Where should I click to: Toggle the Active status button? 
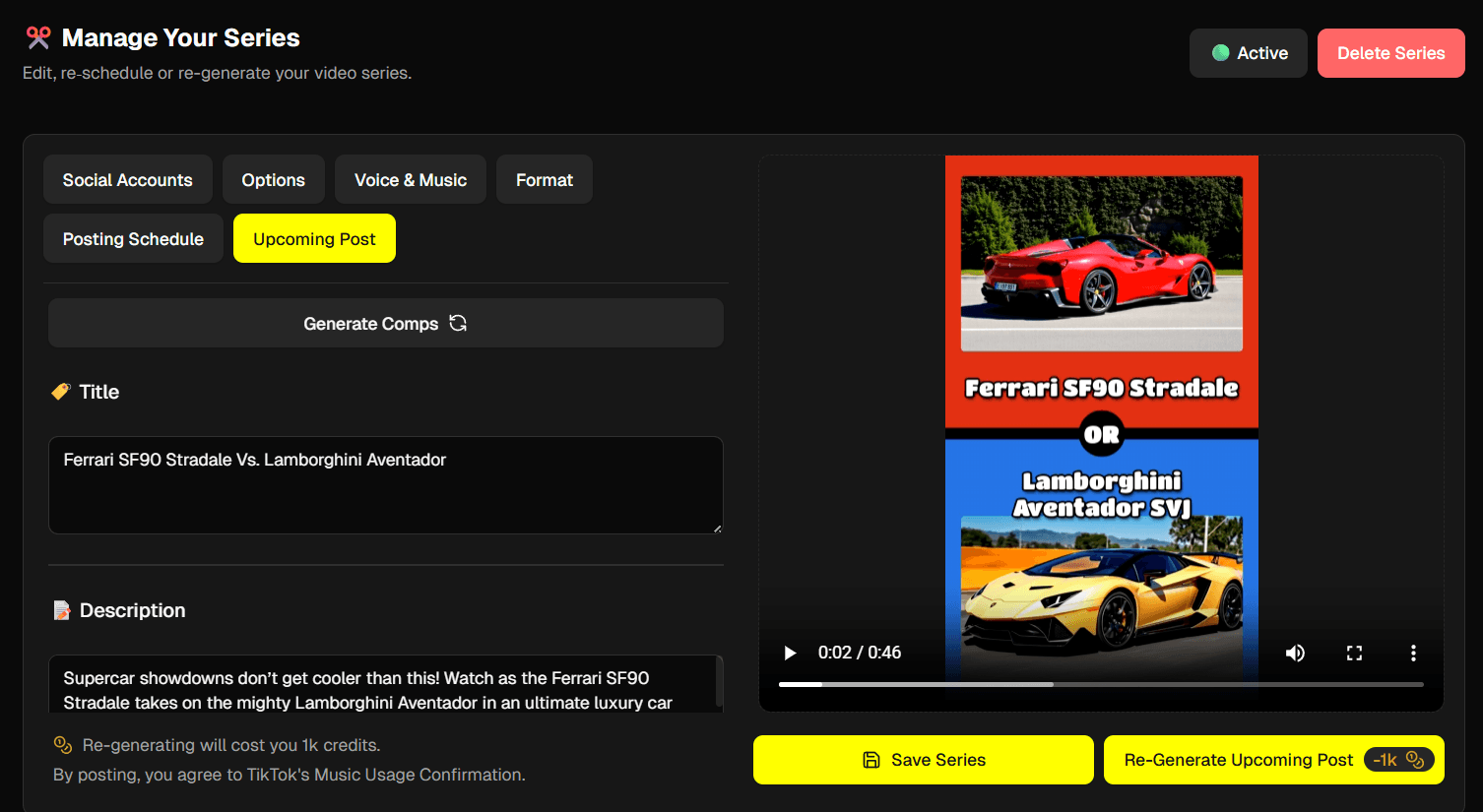pyautogui.click(x=1249, y=53)
